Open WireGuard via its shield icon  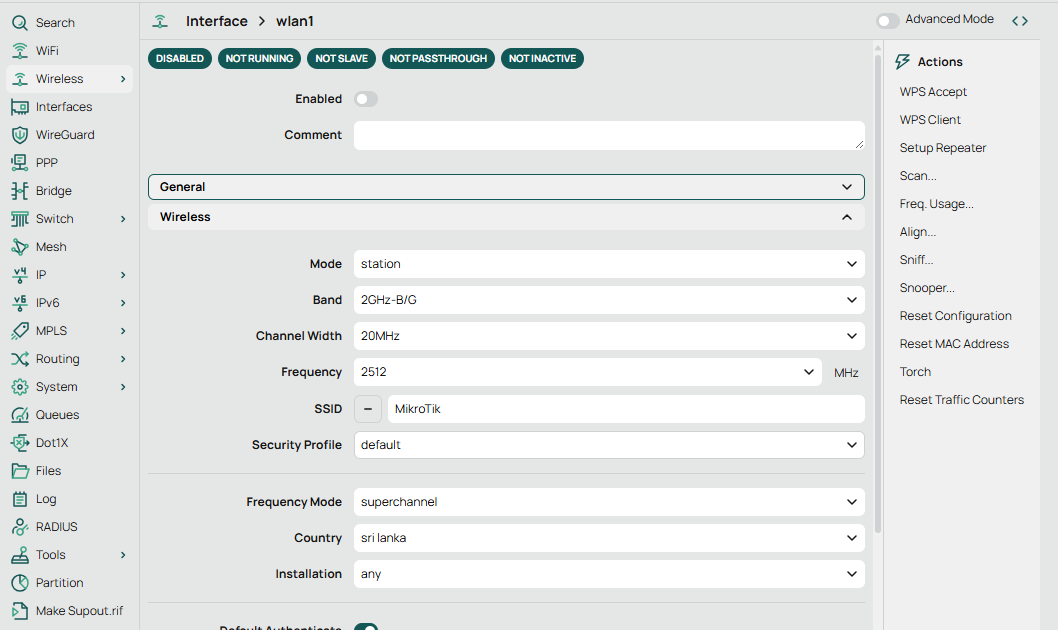[19, 135]
